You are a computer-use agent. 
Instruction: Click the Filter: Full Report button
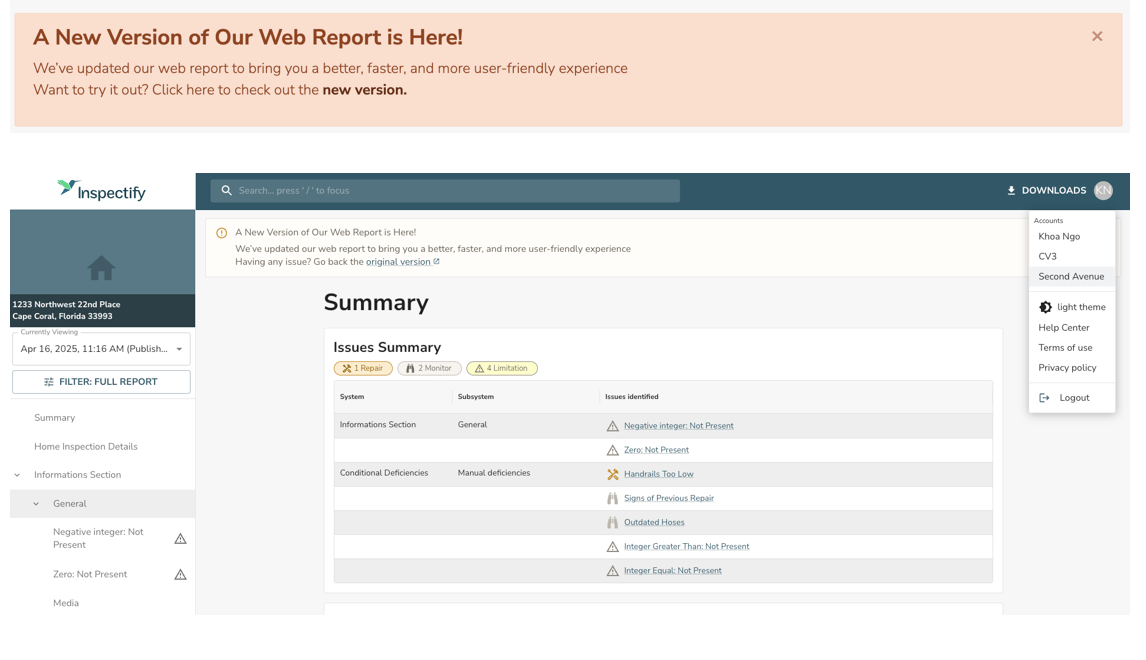[101, 382]
